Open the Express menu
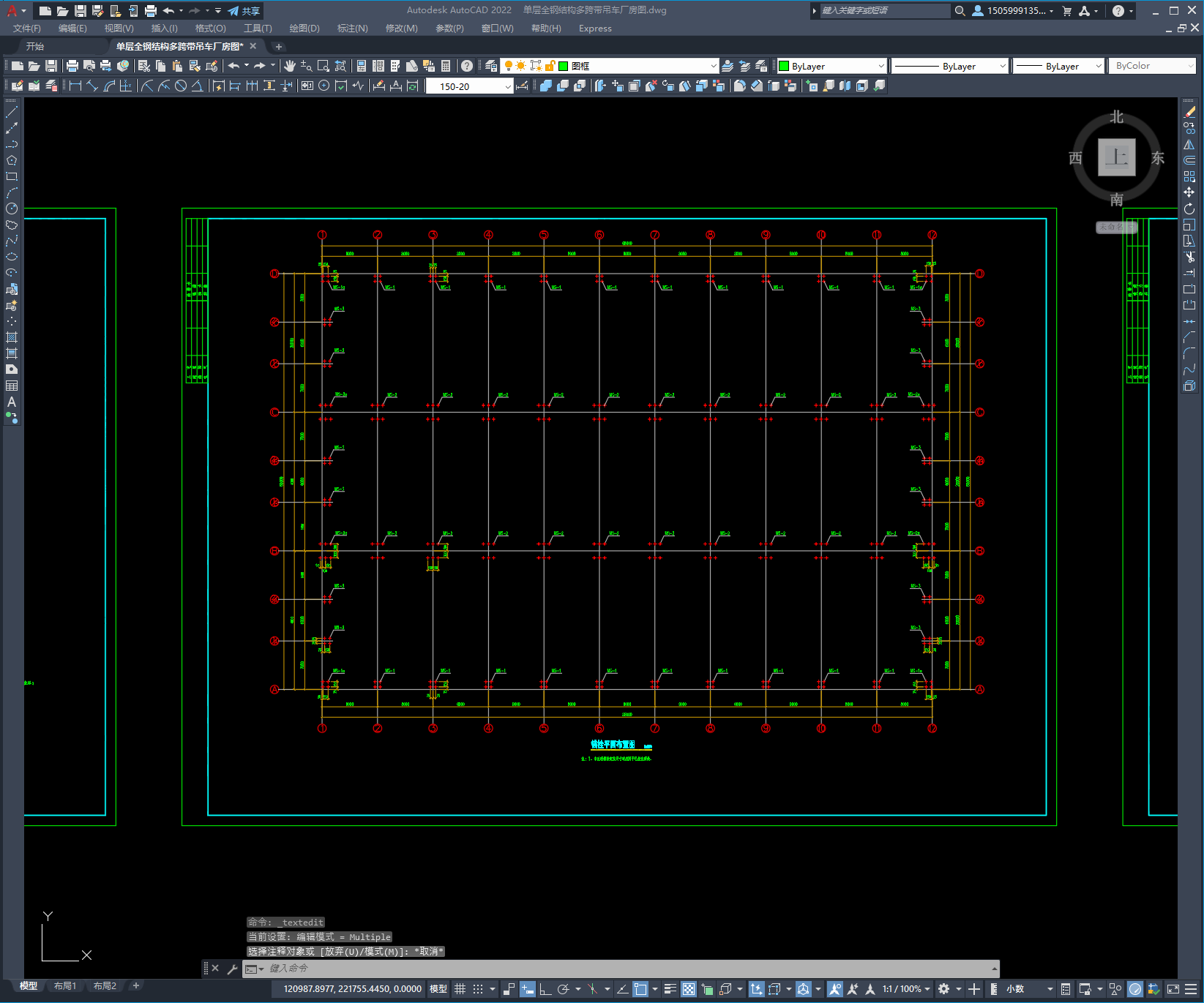This screenshot has width=1204, height=1003. [595, 29]
